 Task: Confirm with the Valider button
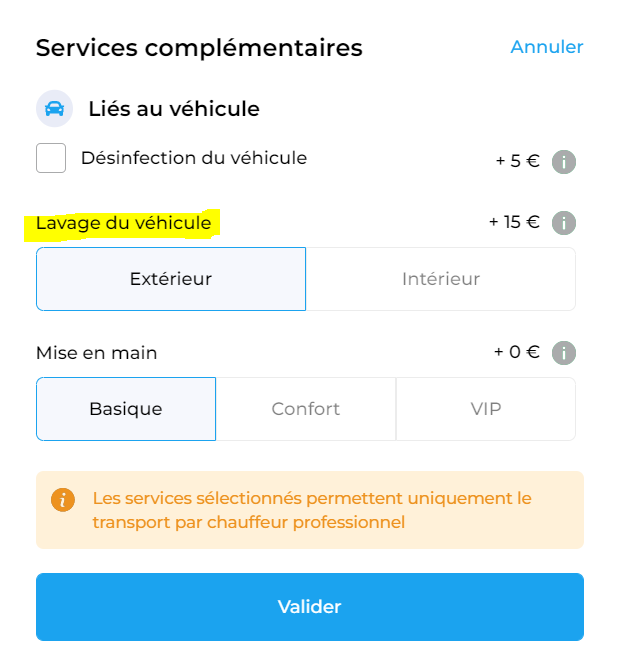(310, 607)
